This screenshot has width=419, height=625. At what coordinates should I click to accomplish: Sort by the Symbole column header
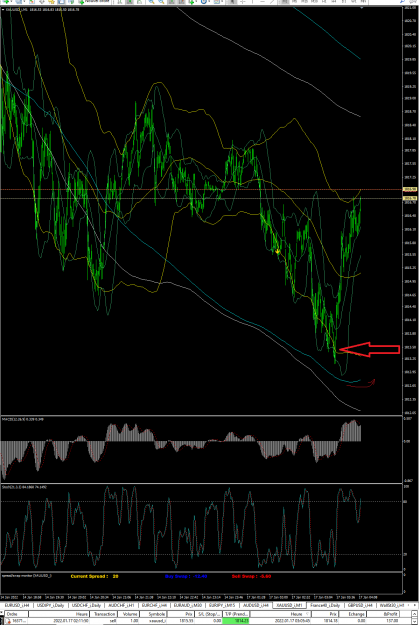(153, 614)
